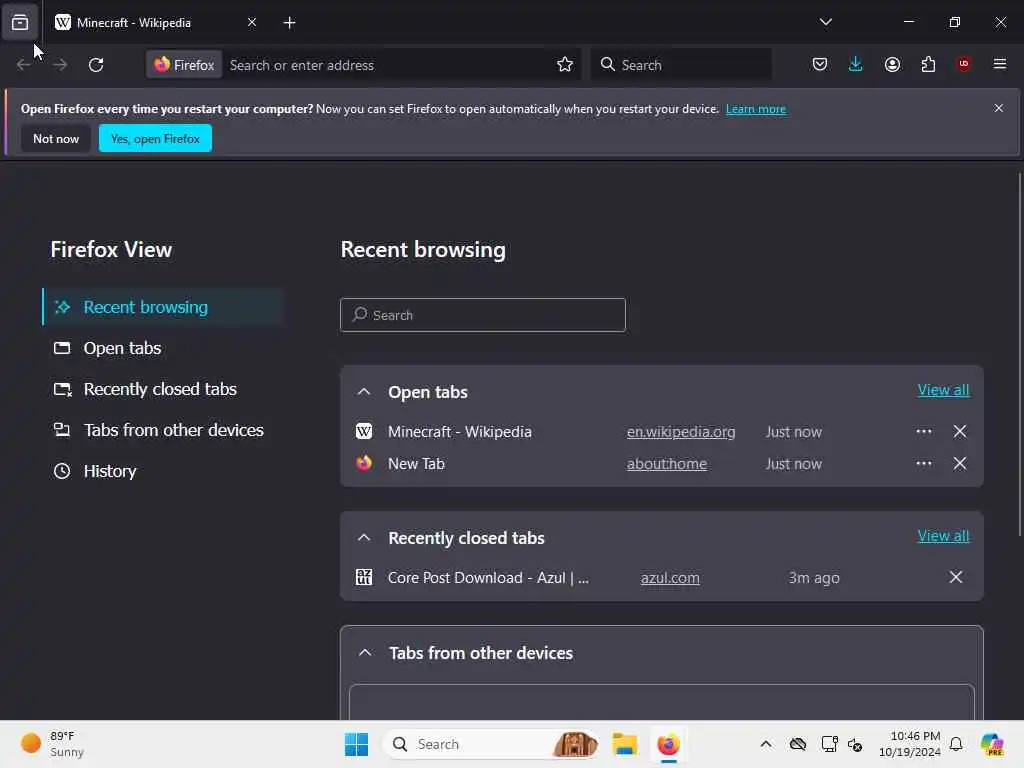Open azul.com link
This screenshot has height=768, width=1024.
coord(670,578)
